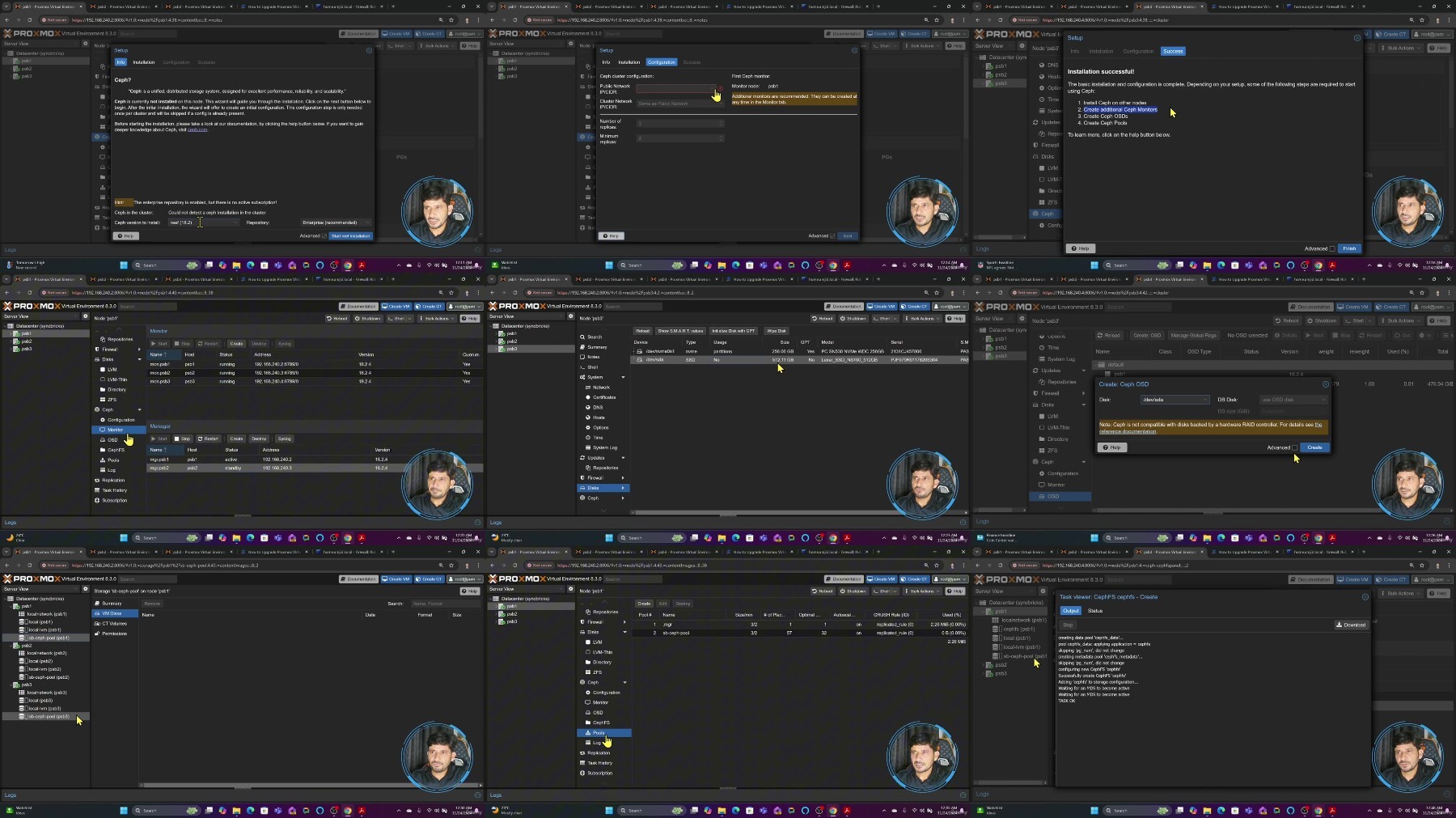1456x818 pixels.
Task: Click Reboot in the pool list screen header
Action: point(823,591)
